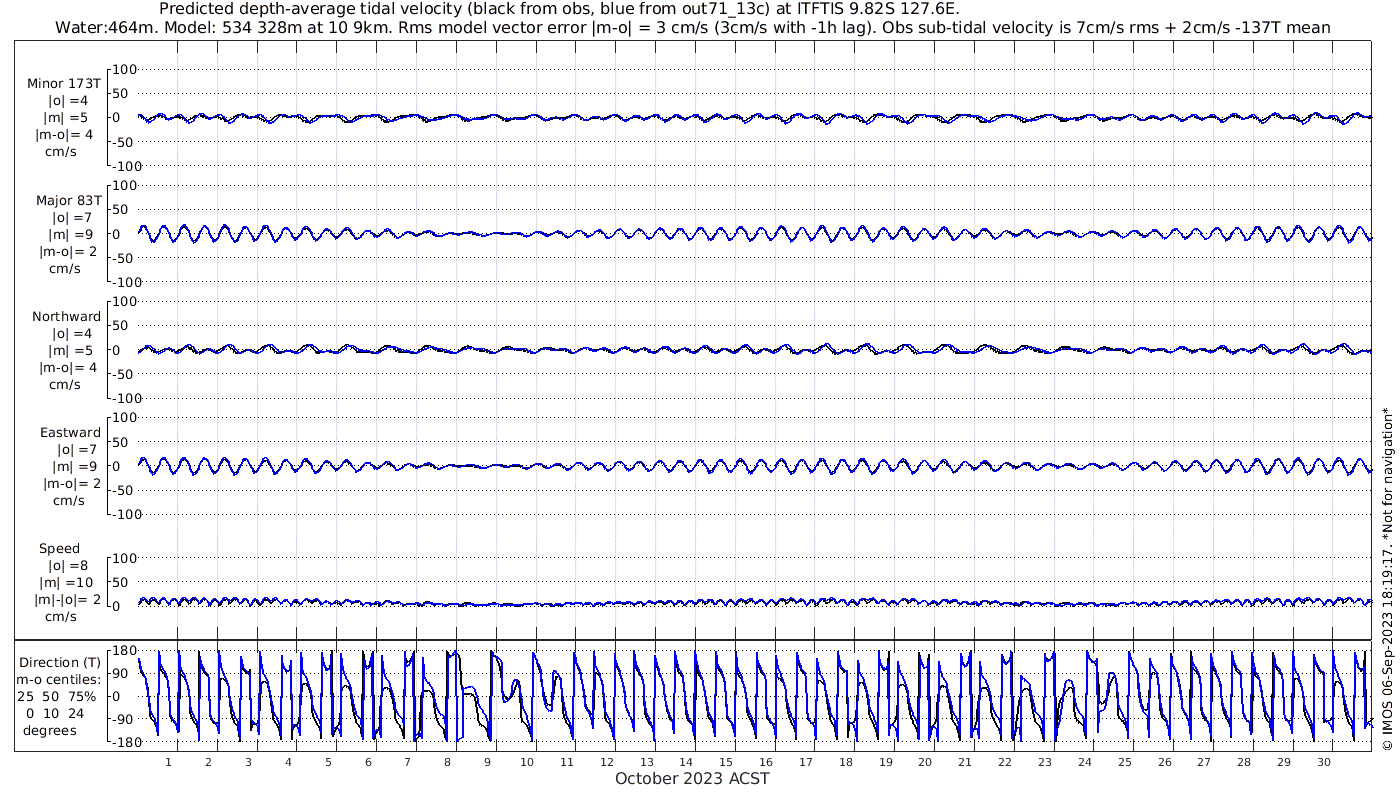Image resolution: width=1400 pixels, height=800 pixels.
Task: Click the 'm-o centiles:' label
Action: tap(59, 680)
